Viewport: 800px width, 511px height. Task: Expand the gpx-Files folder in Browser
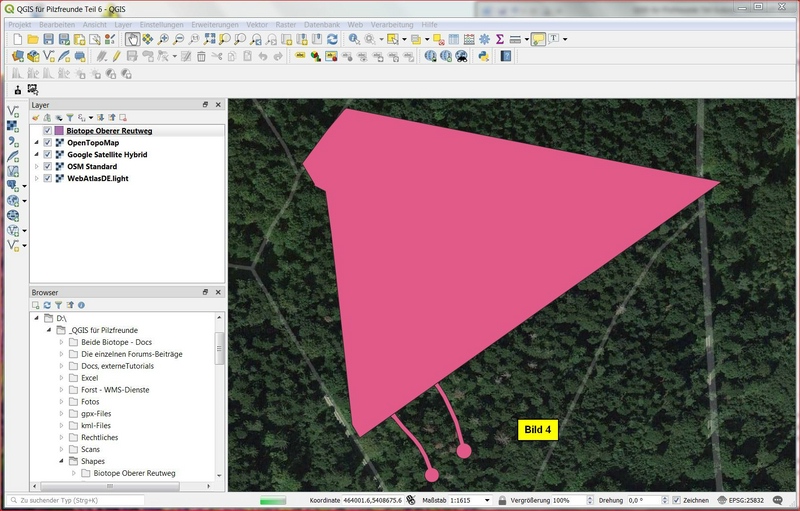61,413
